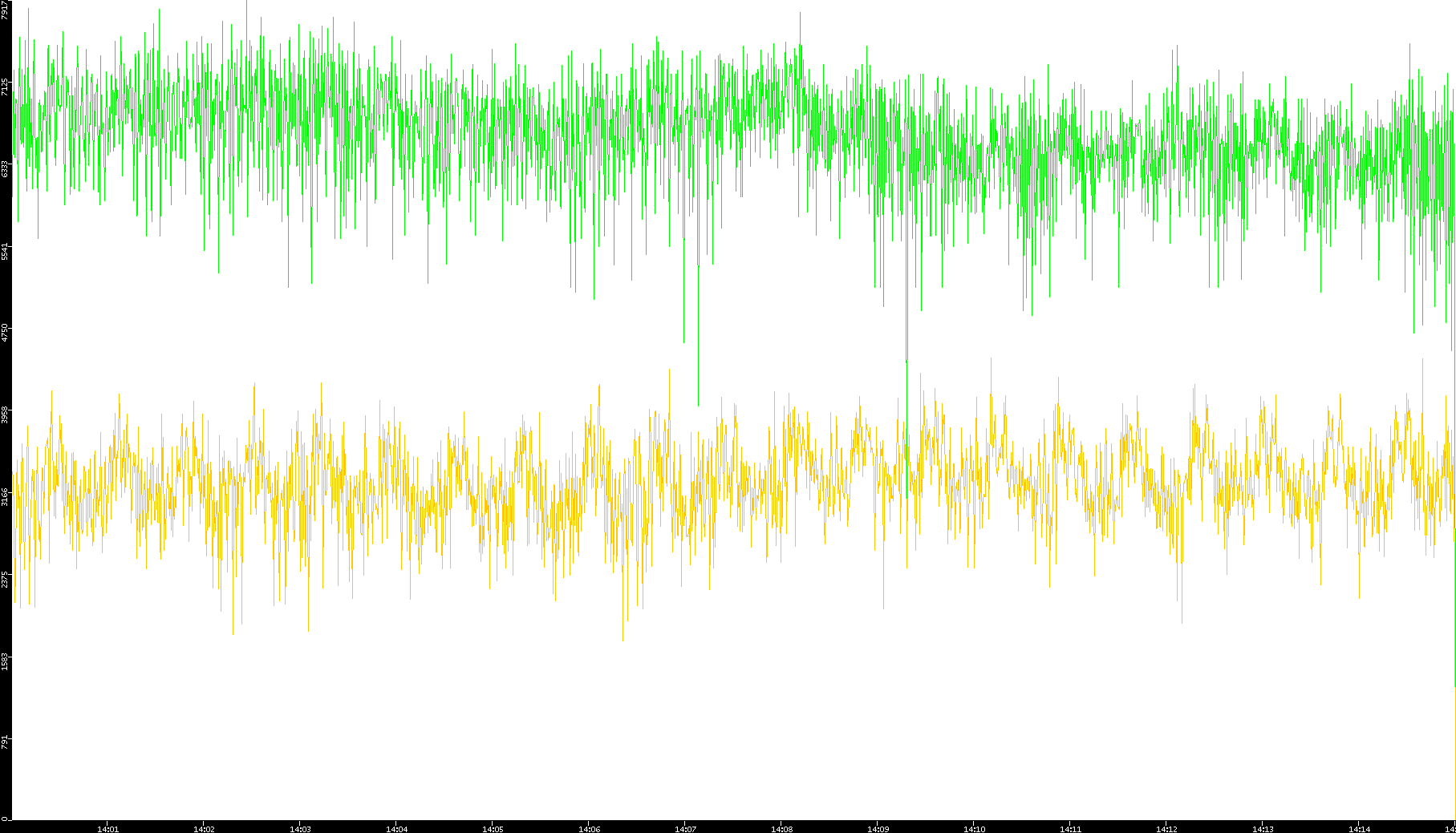
Task: Click the 14:13 time axis label
Action: (x=1263, y=829)
